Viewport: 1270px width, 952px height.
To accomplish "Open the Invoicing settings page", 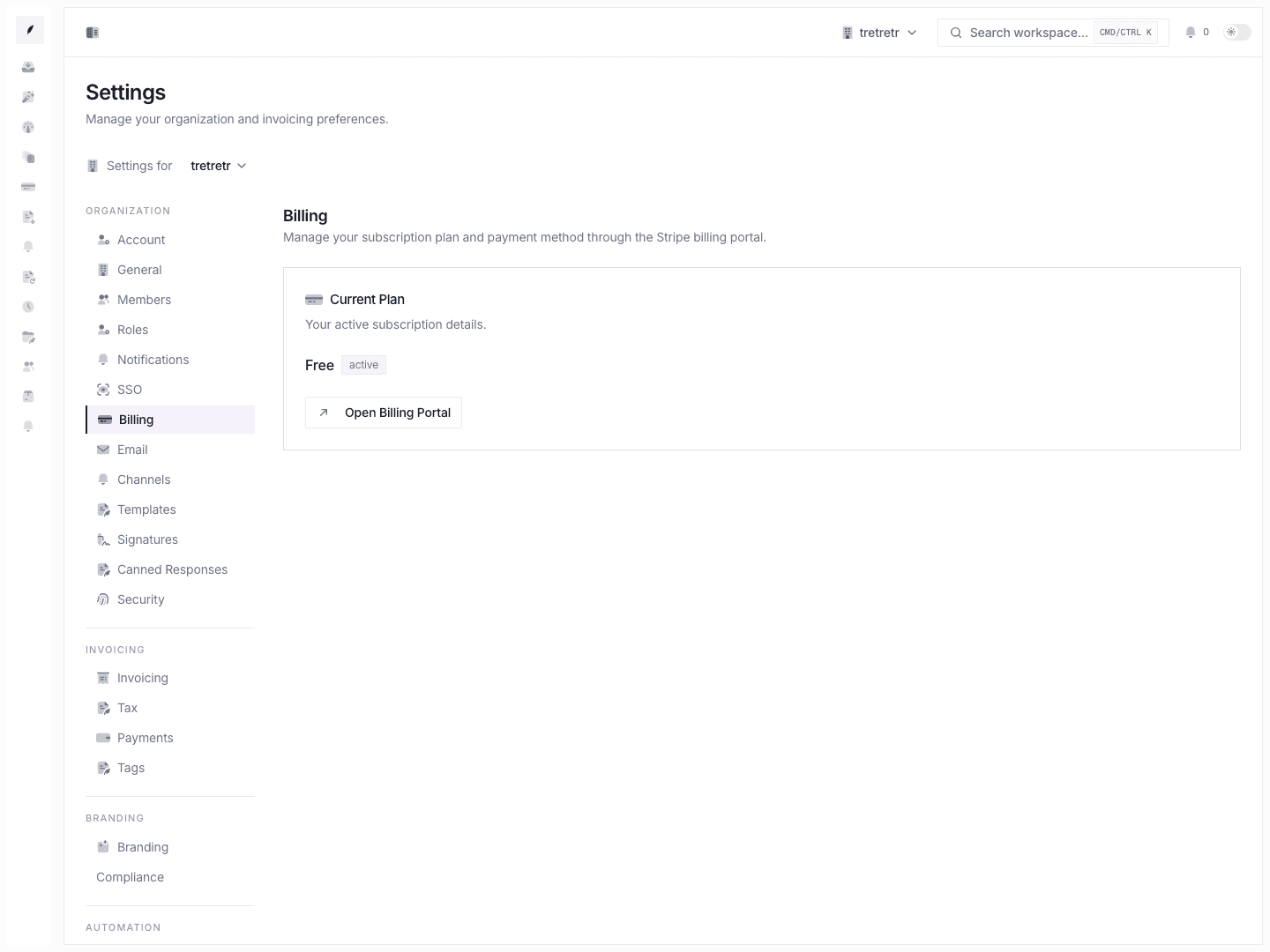I will pyautogui.click(x=170, y=678).
